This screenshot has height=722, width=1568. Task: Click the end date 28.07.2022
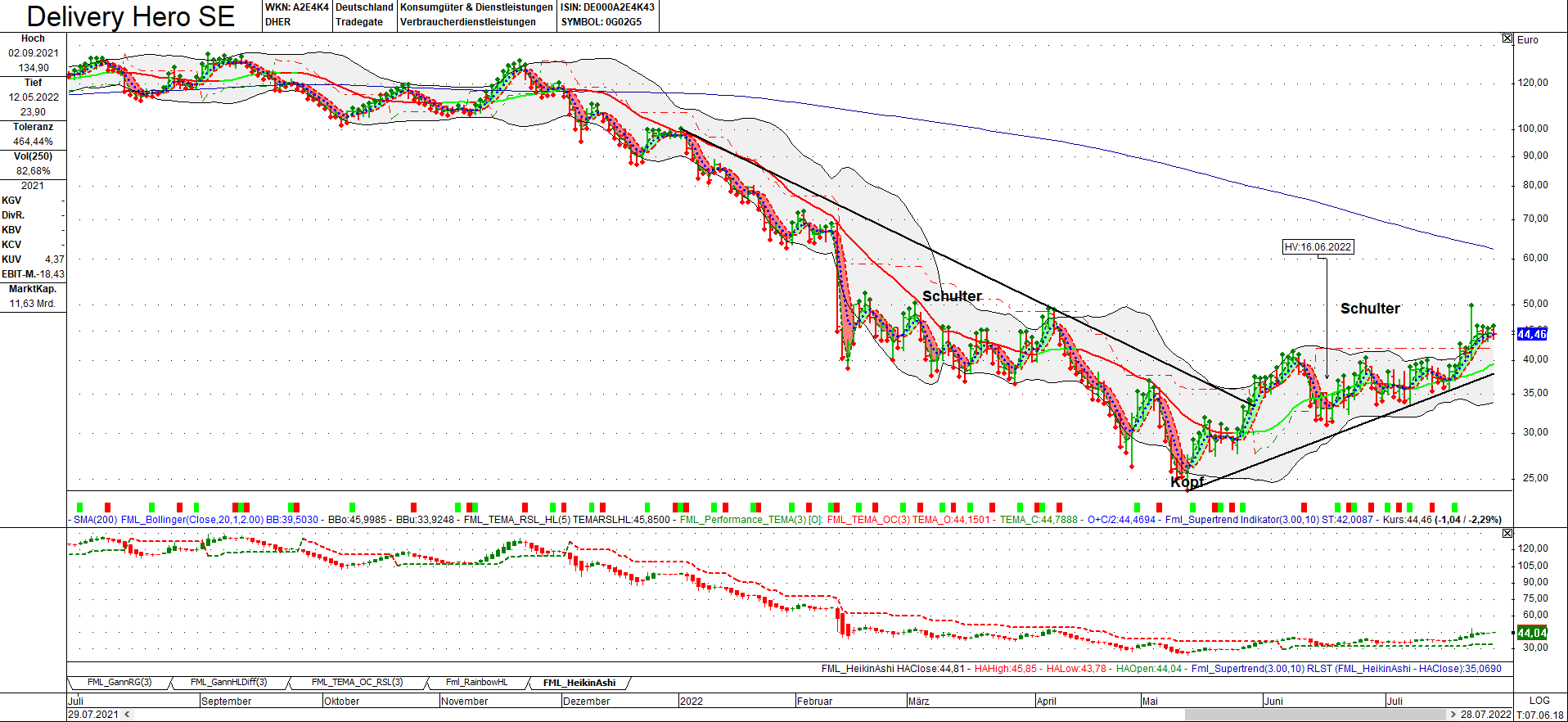pos(1486,715)
